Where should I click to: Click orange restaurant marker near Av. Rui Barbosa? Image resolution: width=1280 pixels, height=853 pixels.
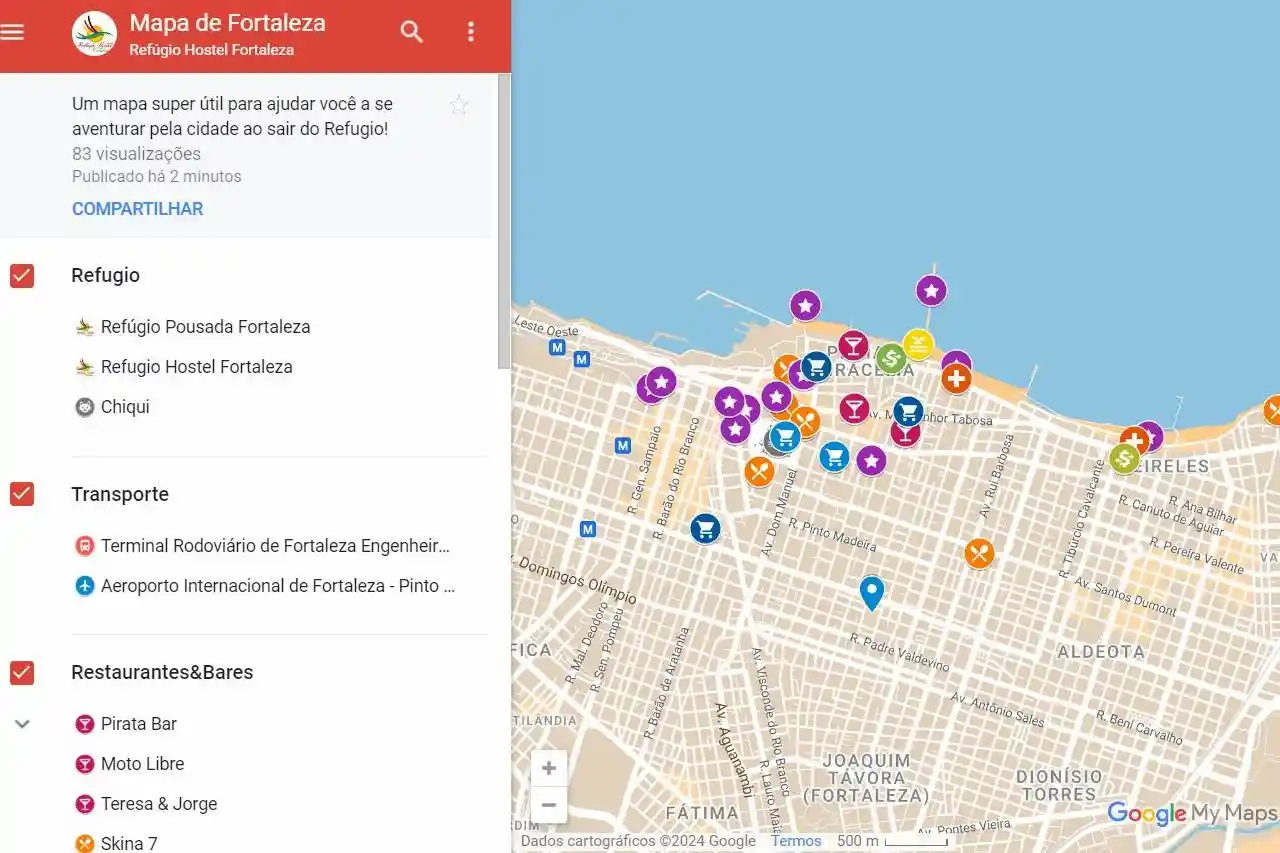click(x=979, y=553)
